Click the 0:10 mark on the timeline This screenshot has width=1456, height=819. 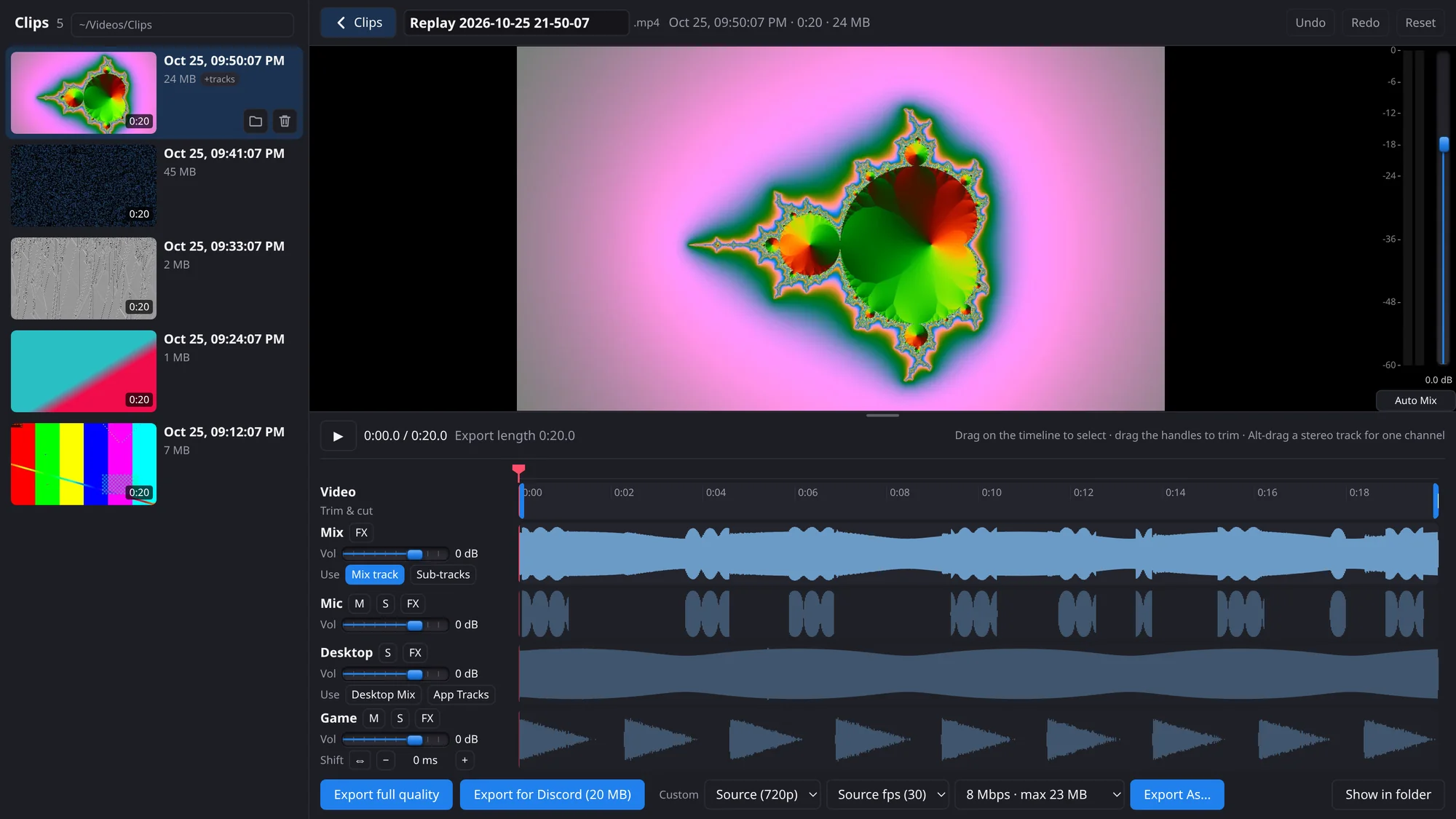click(x=992, y=493)
